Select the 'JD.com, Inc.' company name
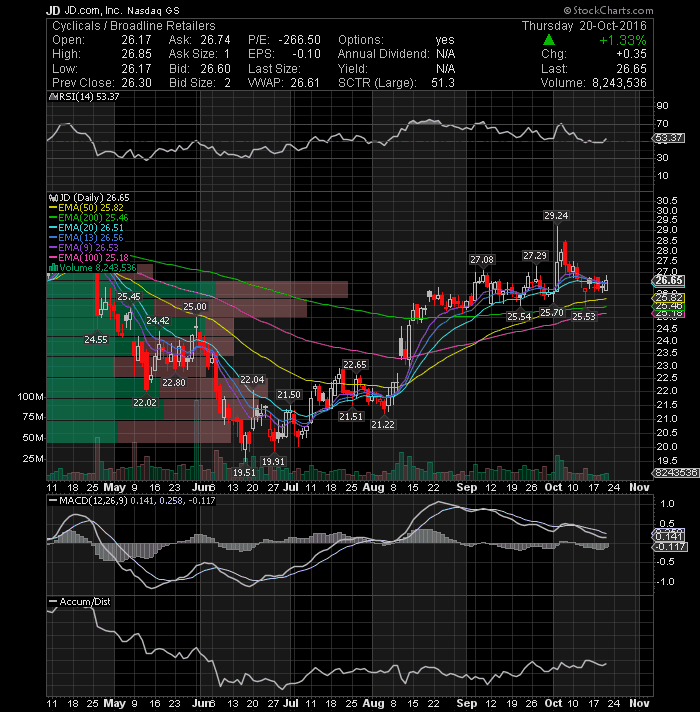 point(93,10)
